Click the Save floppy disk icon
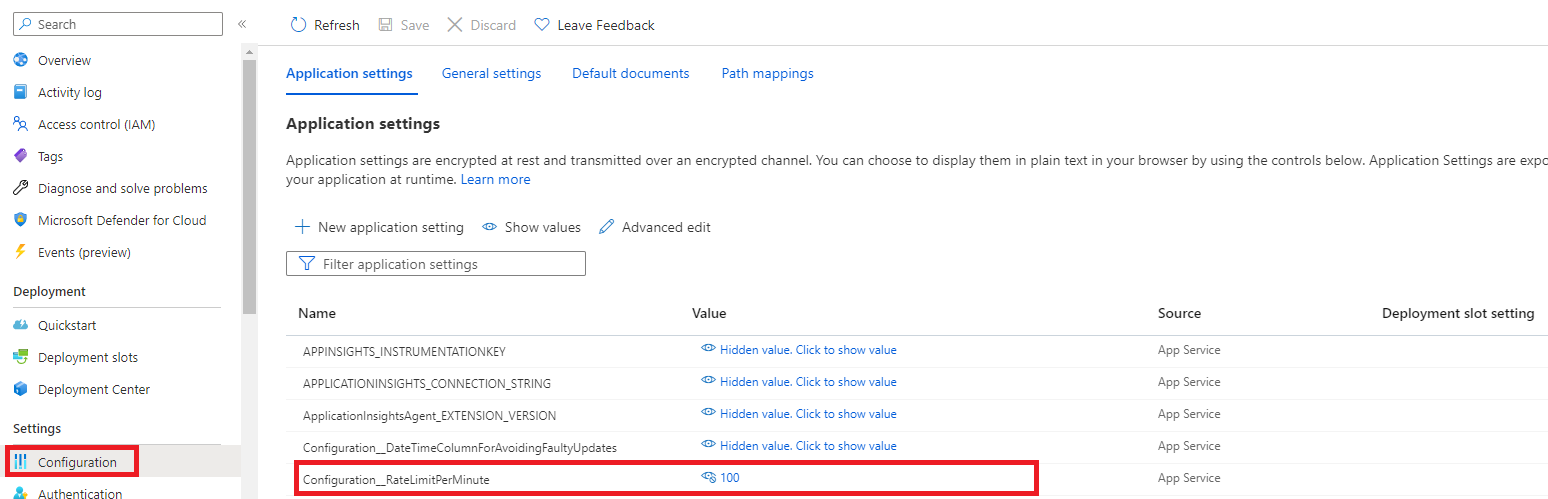This screenshot has height=499, width=1548. [x=385, y=25]
